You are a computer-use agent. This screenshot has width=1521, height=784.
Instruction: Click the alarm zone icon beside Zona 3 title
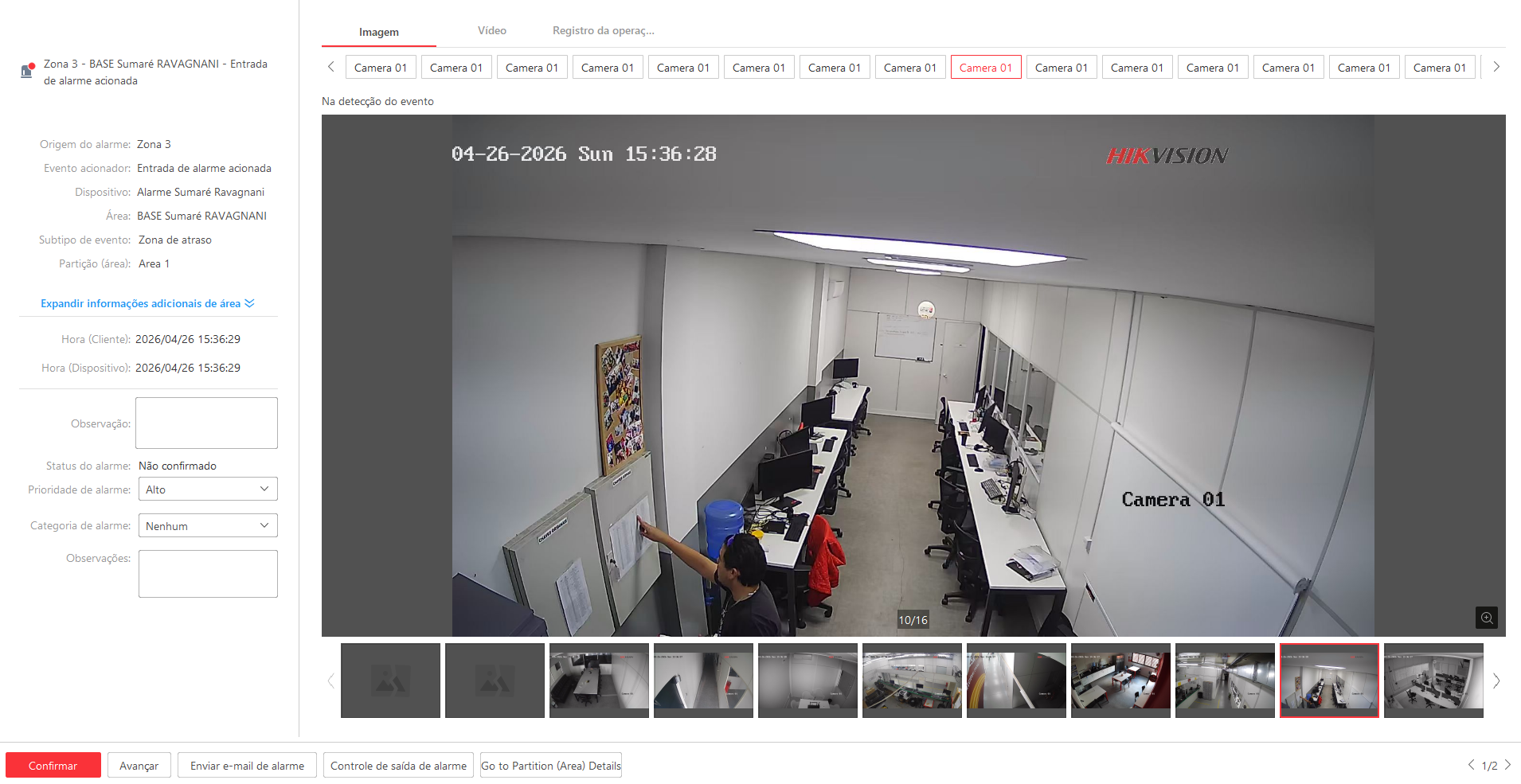[27, 71]
